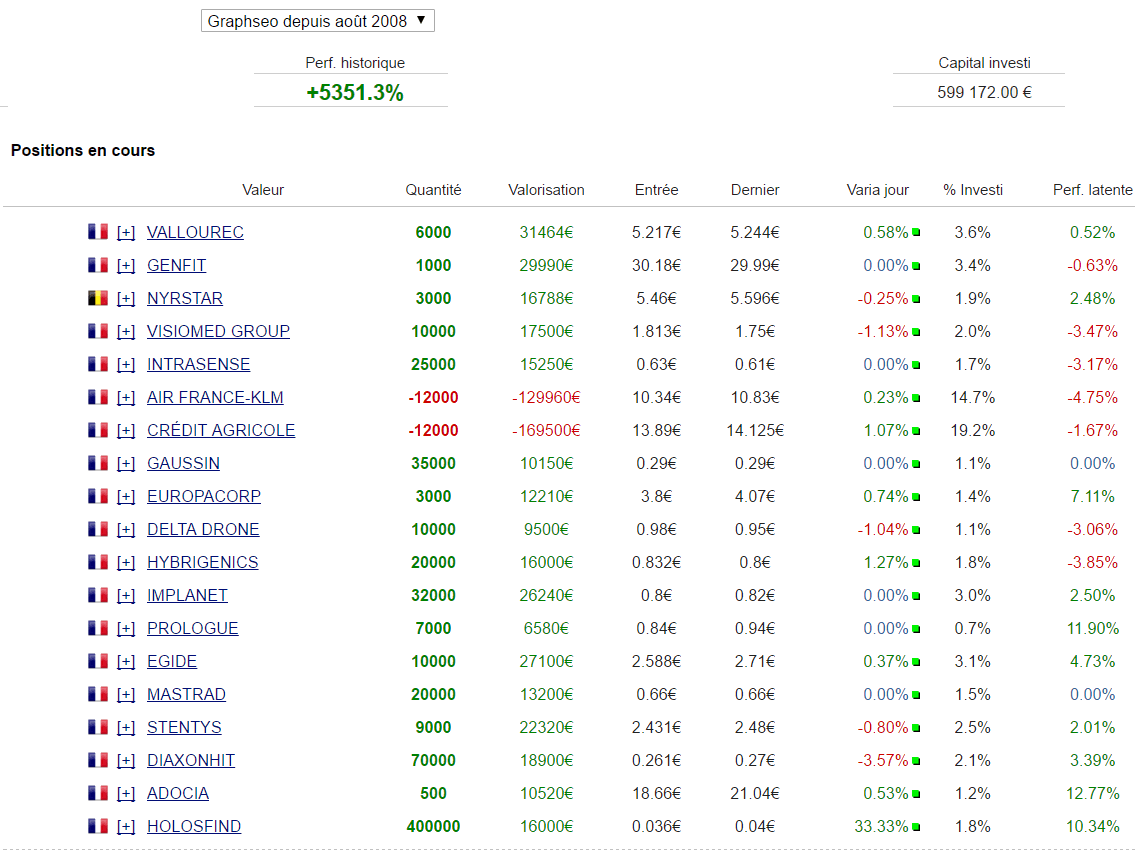Viewport: 1136px width, 850px height.
Task: Click the French flag beside STENTYS
Action: pyautogui.click(x=98, y=727)
